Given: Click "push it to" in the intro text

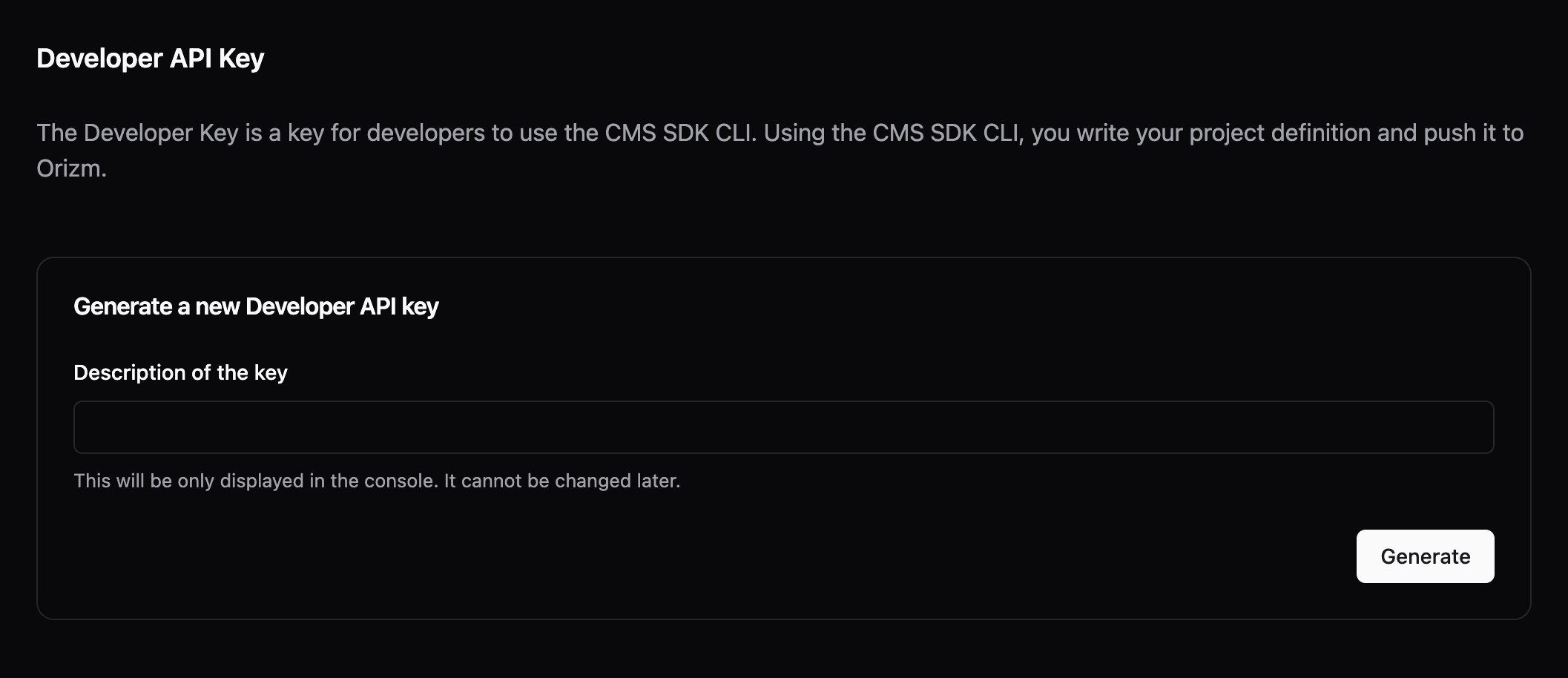Looking at the screenshot, I should 1473,133.
